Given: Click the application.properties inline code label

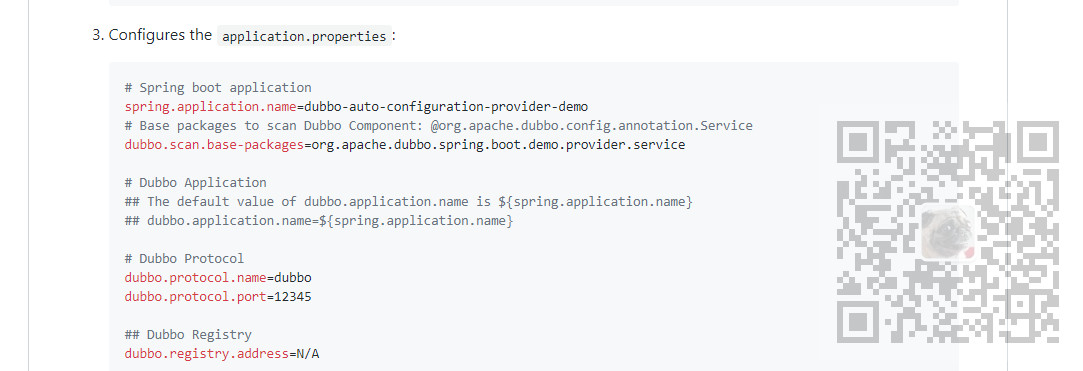Looking at the screenshot, I should click(x=305, y=36).
